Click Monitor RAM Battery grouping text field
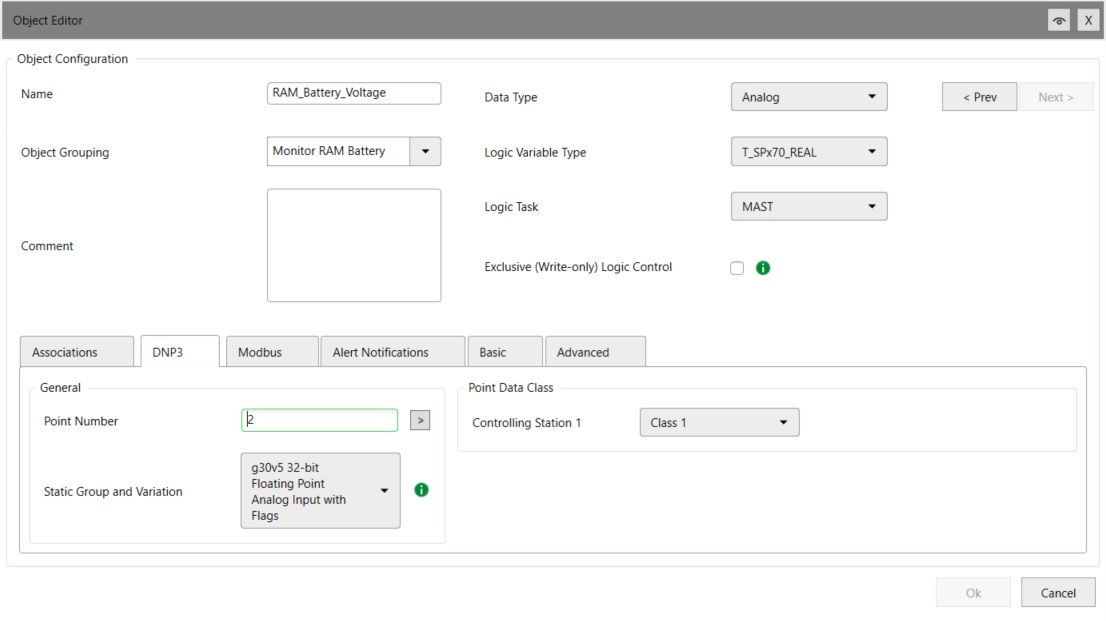This screenshot has height=621, width=1106. [x=339, y=151]
